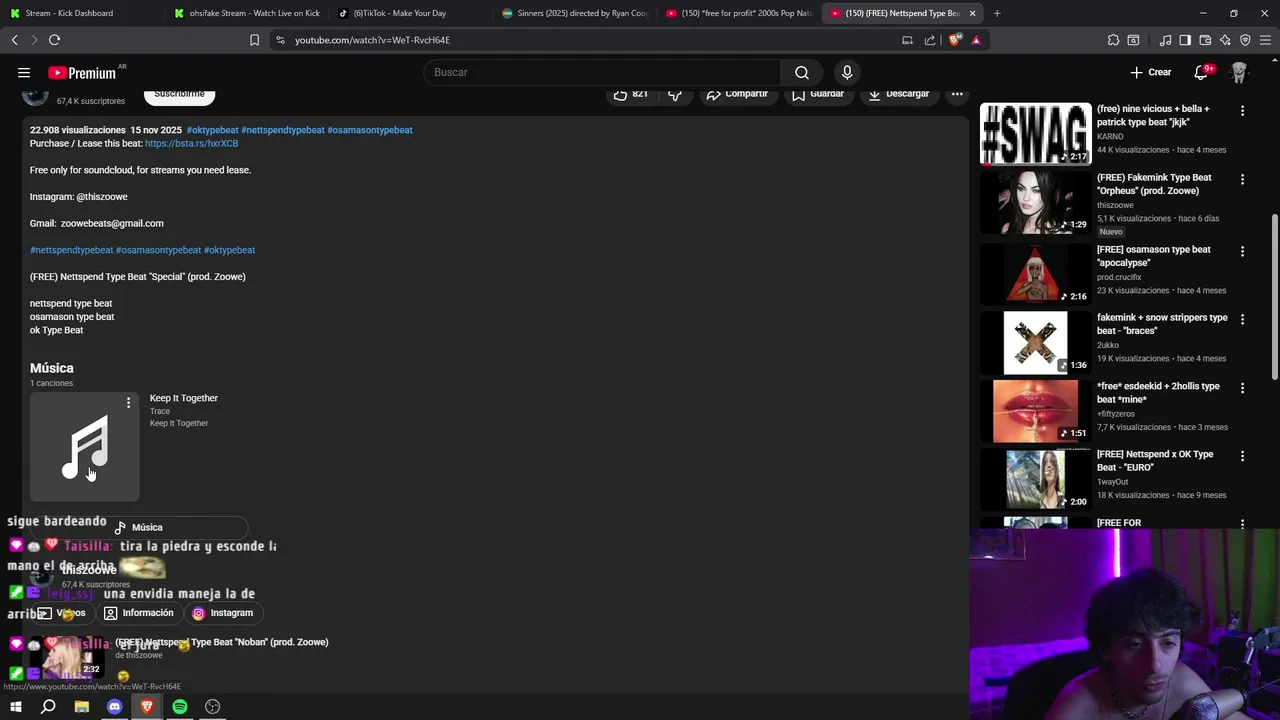This screenshot has width=1280, height=720.
Task: Open the channel's Instagram chip
Action: 222,613
